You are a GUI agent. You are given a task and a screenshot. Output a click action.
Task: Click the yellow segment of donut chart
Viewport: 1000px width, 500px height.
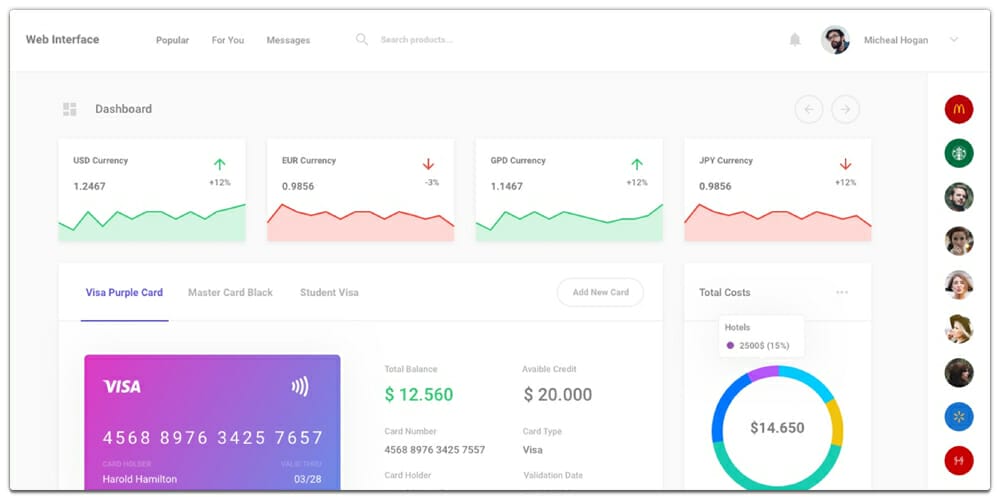pyautogui.click(x=836, y=422)
